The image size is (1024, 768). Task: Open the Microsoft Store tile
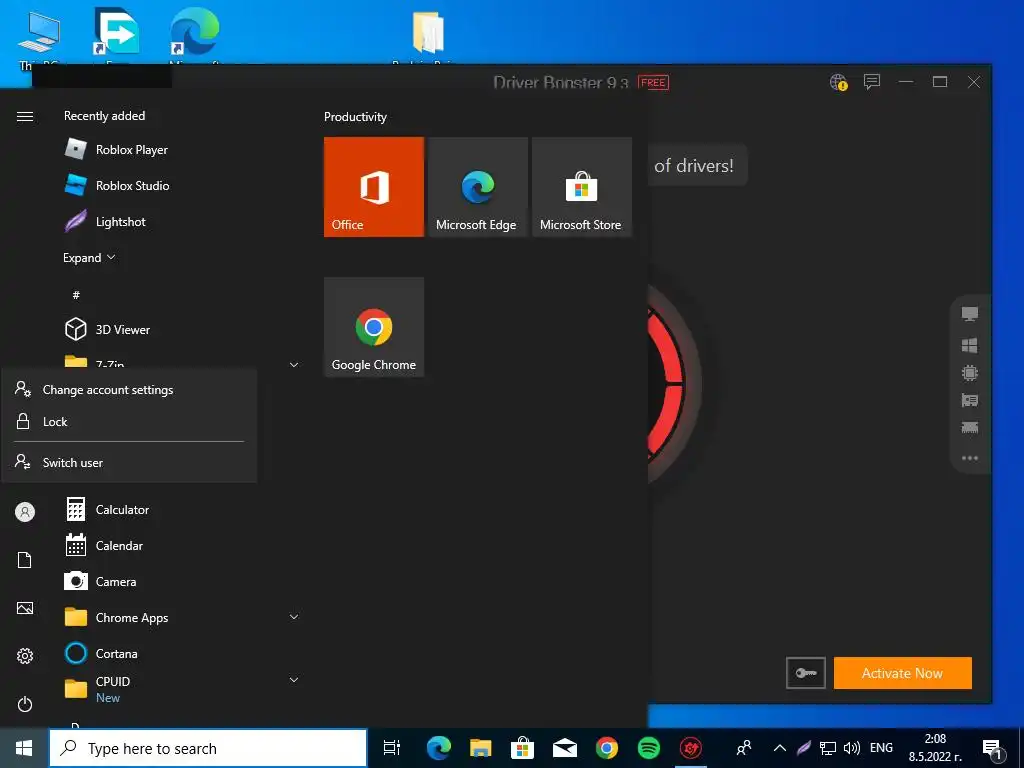(x=581, y=187)
